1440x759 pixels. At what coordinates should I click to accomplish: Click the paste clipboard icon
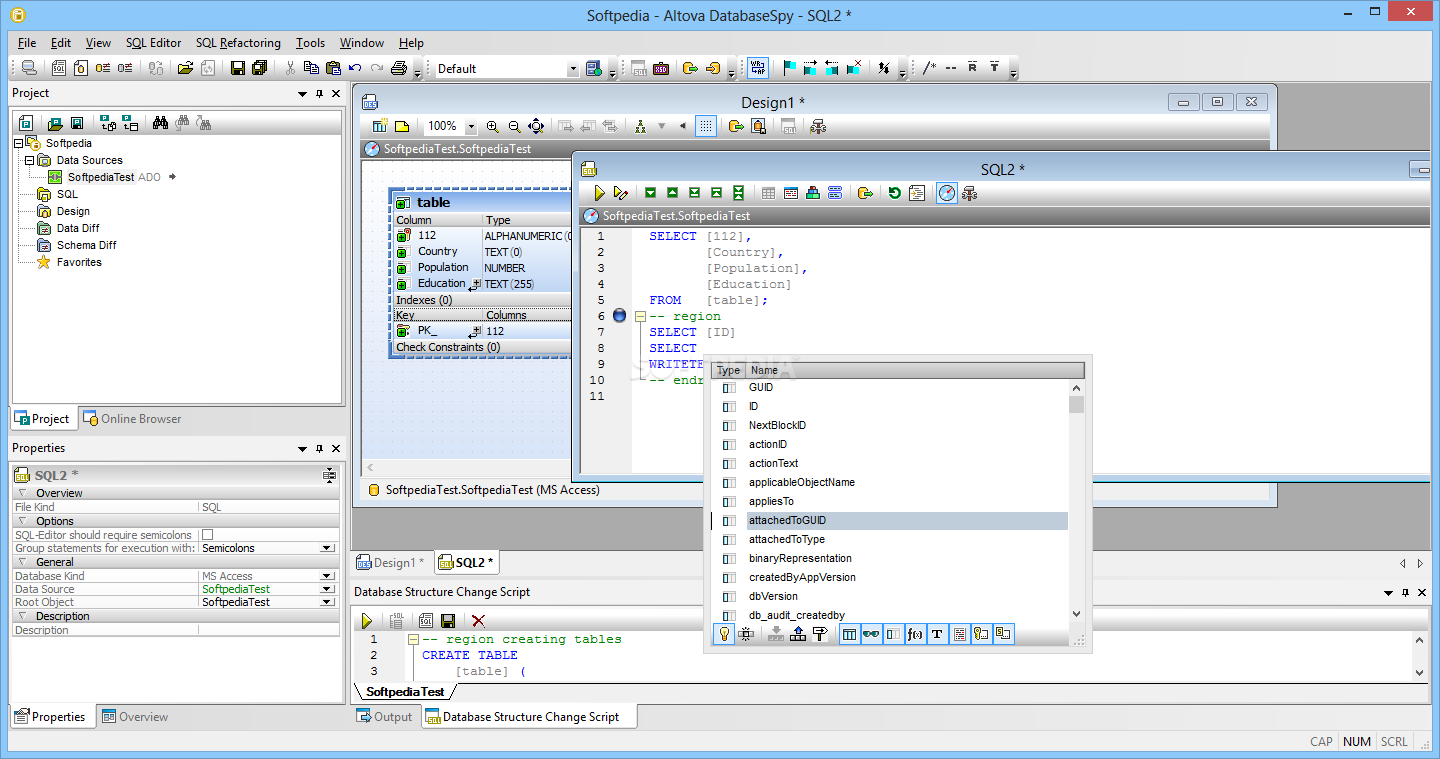[x=333, y=68]
